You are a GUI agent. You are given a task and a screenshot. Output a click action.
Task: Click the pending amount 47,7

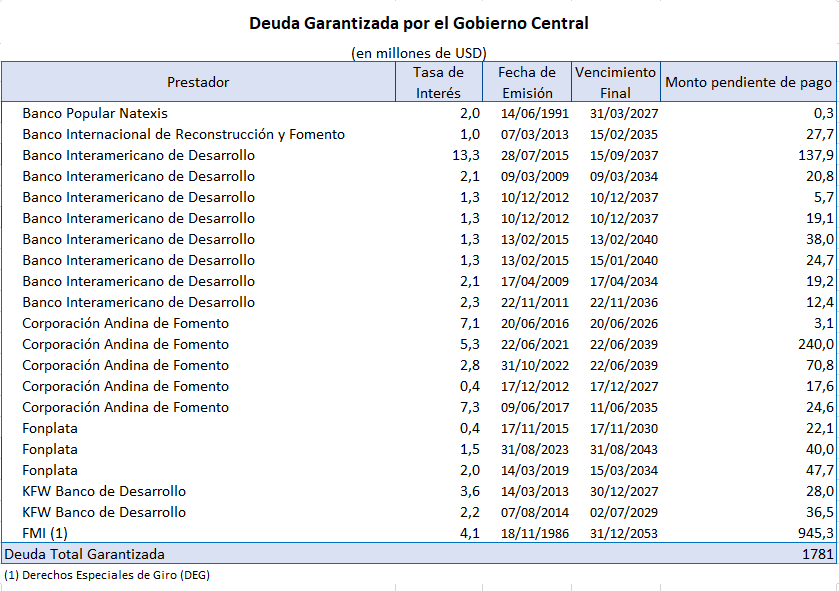[820, 470]
